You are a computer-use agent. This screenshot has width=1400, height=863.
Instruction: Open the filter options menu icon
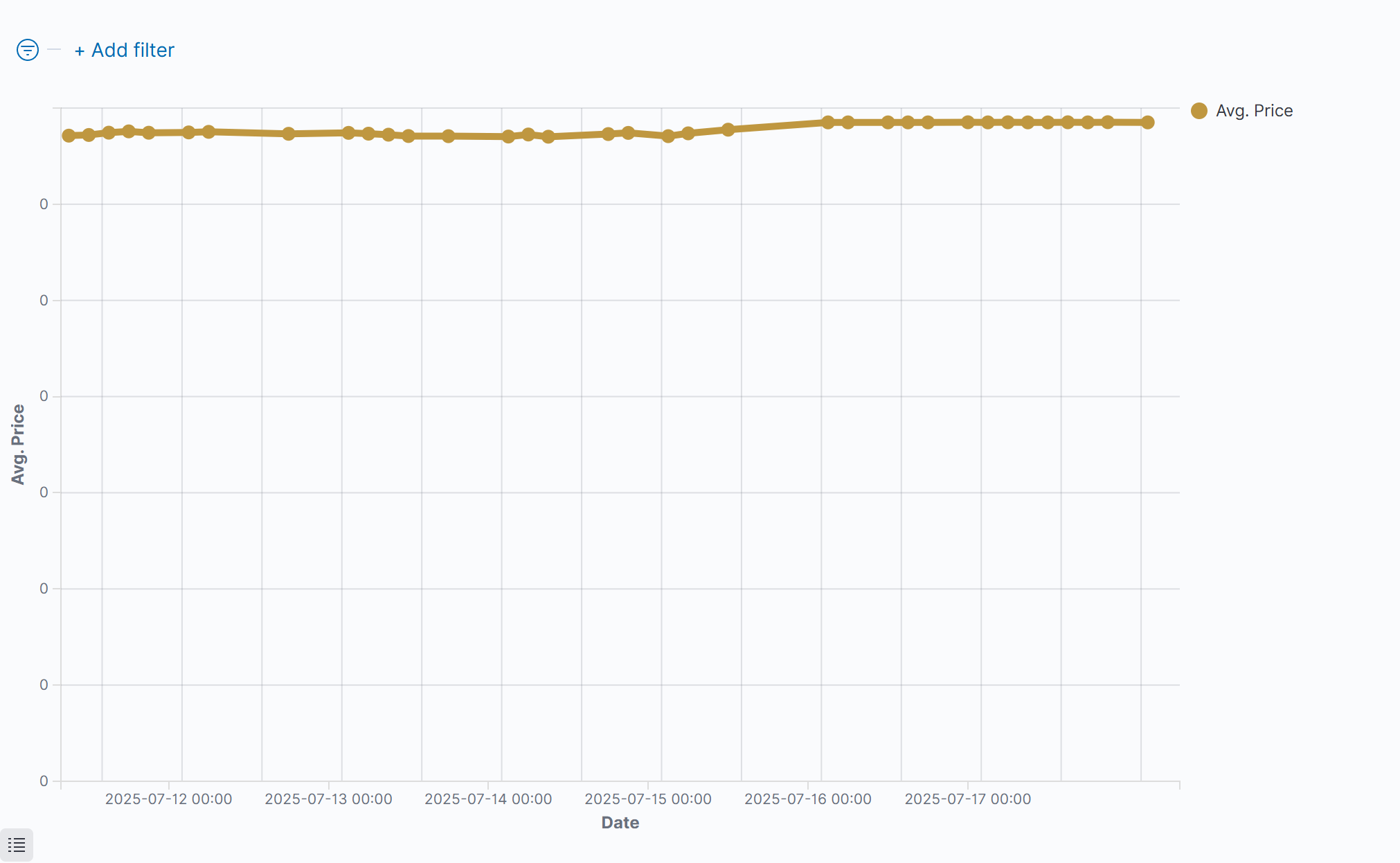[28, 50]
